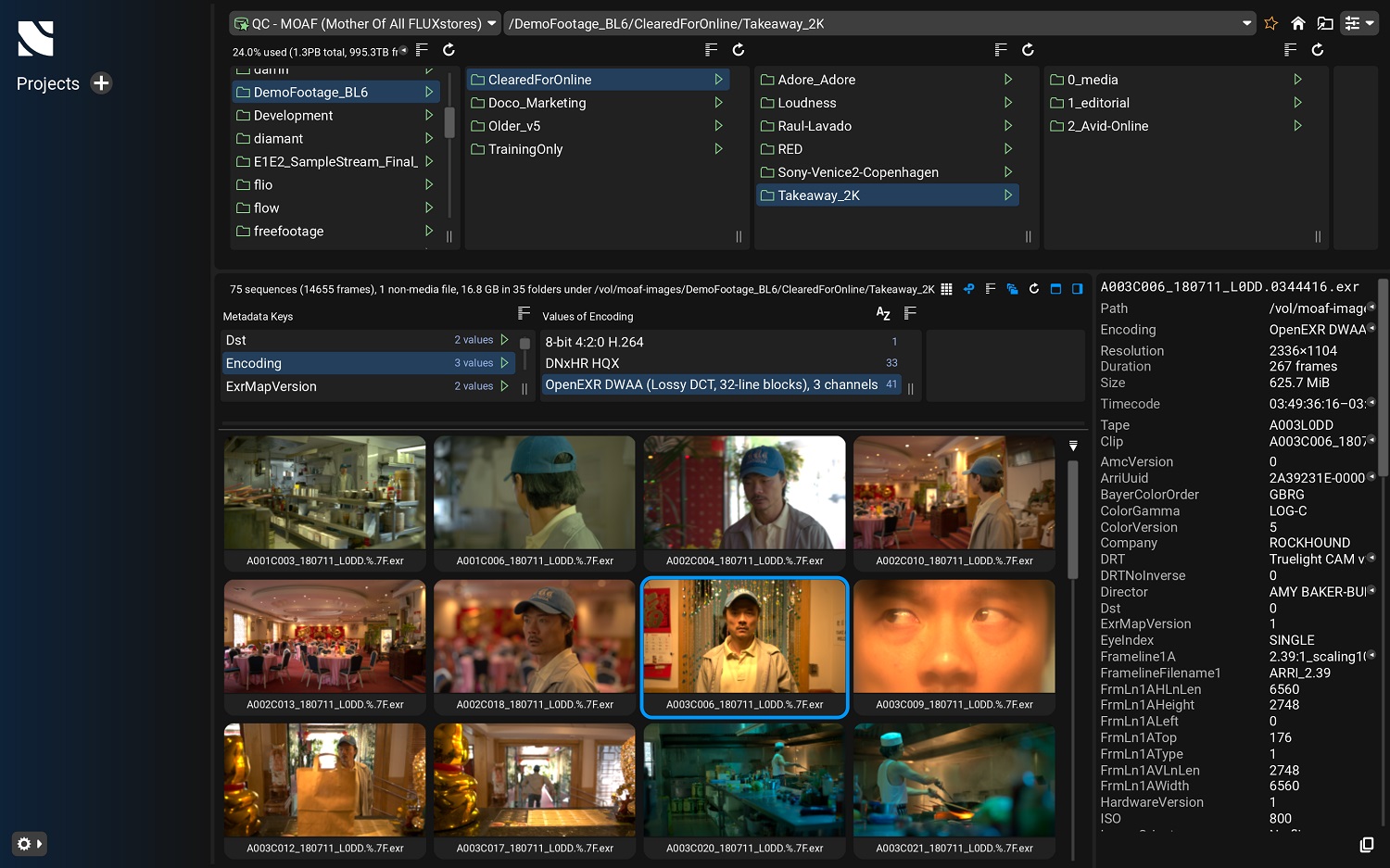Sort the second folder column

pos(712,50)
